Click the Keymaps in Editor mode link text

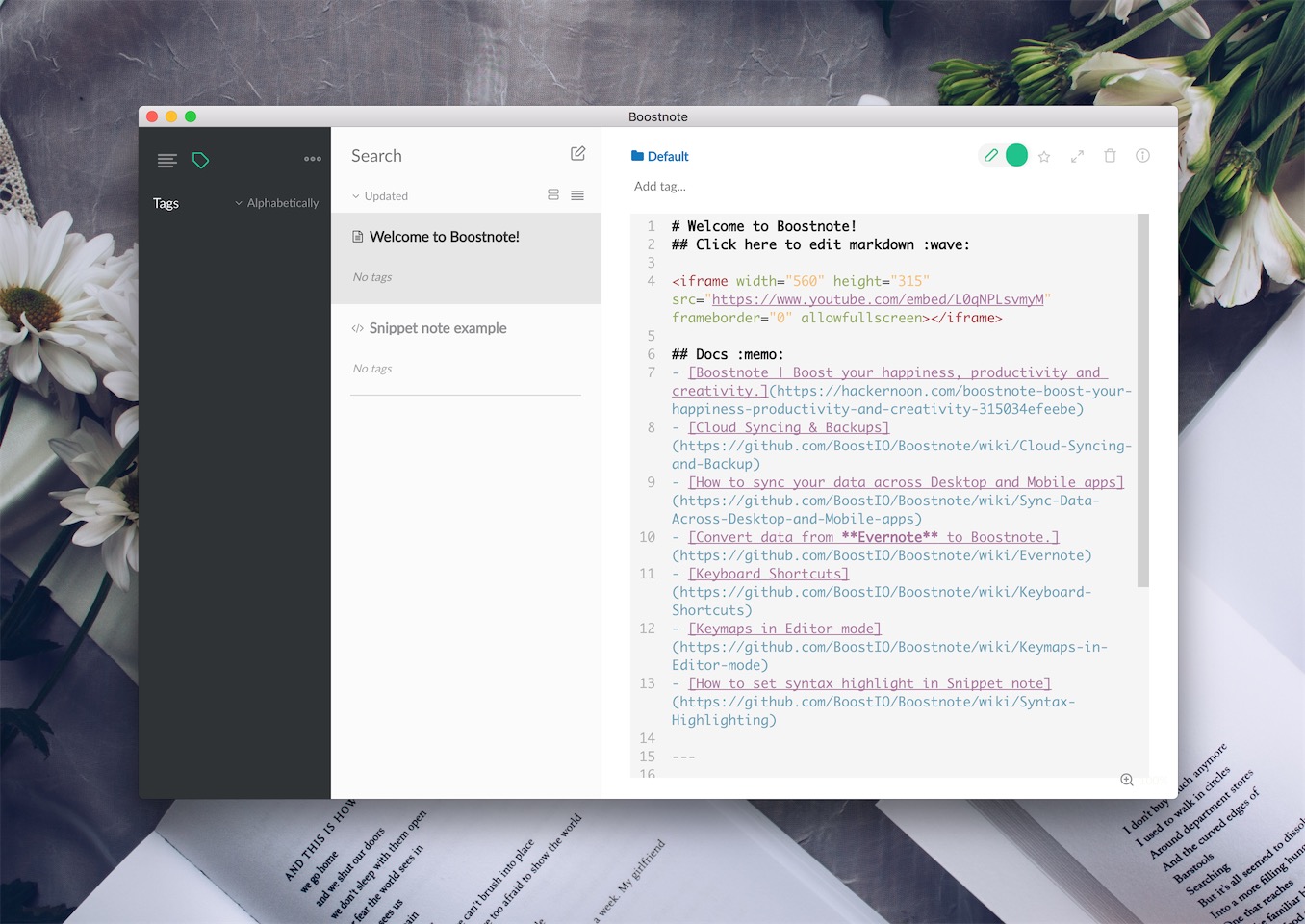[784, 629]
